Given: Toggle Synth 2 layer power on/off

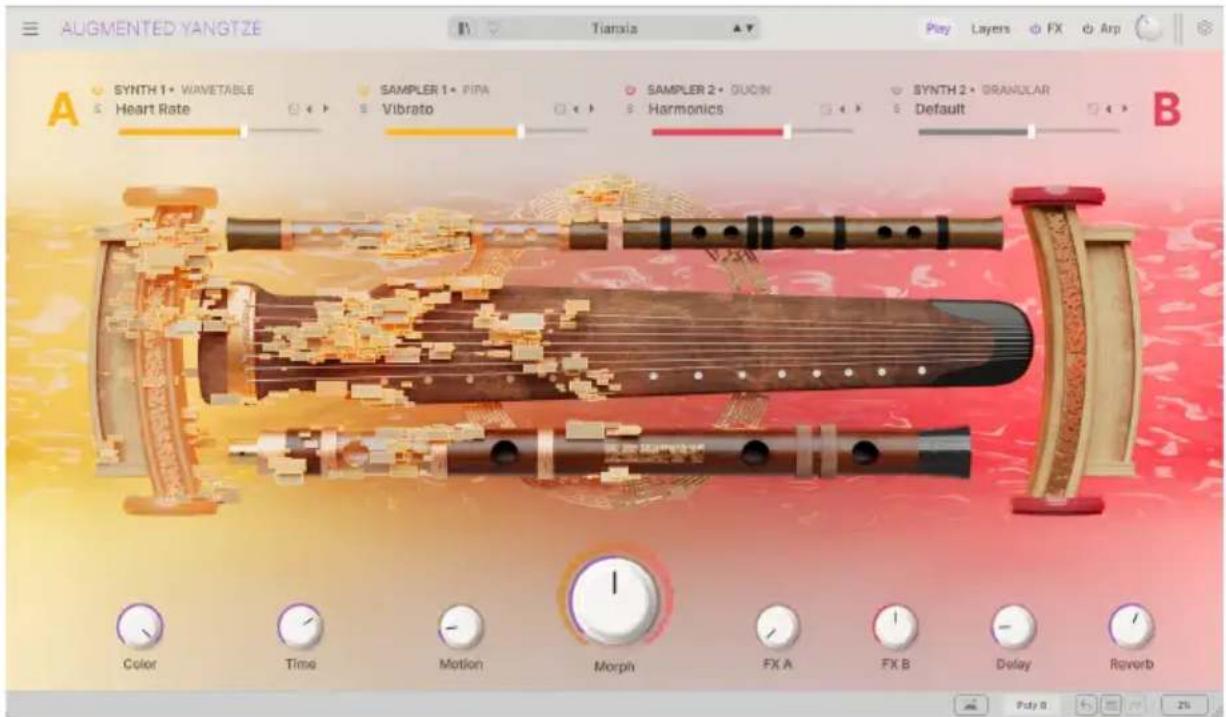Looking at the screenshot, I should (897, 90).
